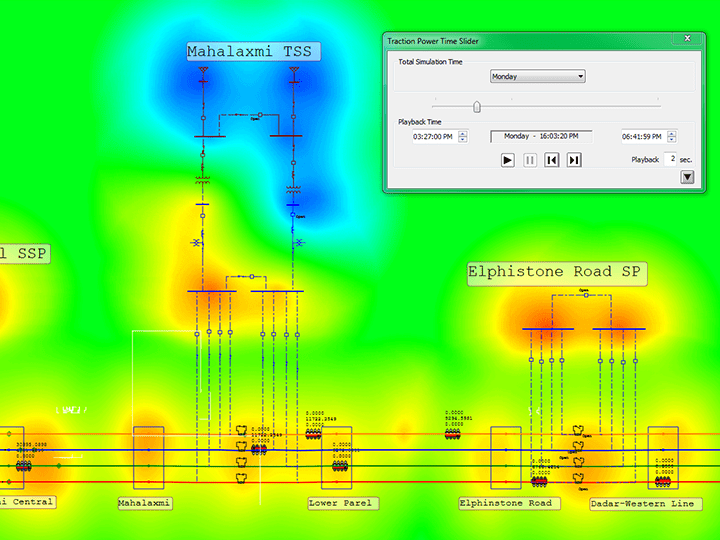Viewport: 720px width, 540px height.
Task: Click the simulation time slider thumb
Action: pyautogui.click(x=477, y=106)
